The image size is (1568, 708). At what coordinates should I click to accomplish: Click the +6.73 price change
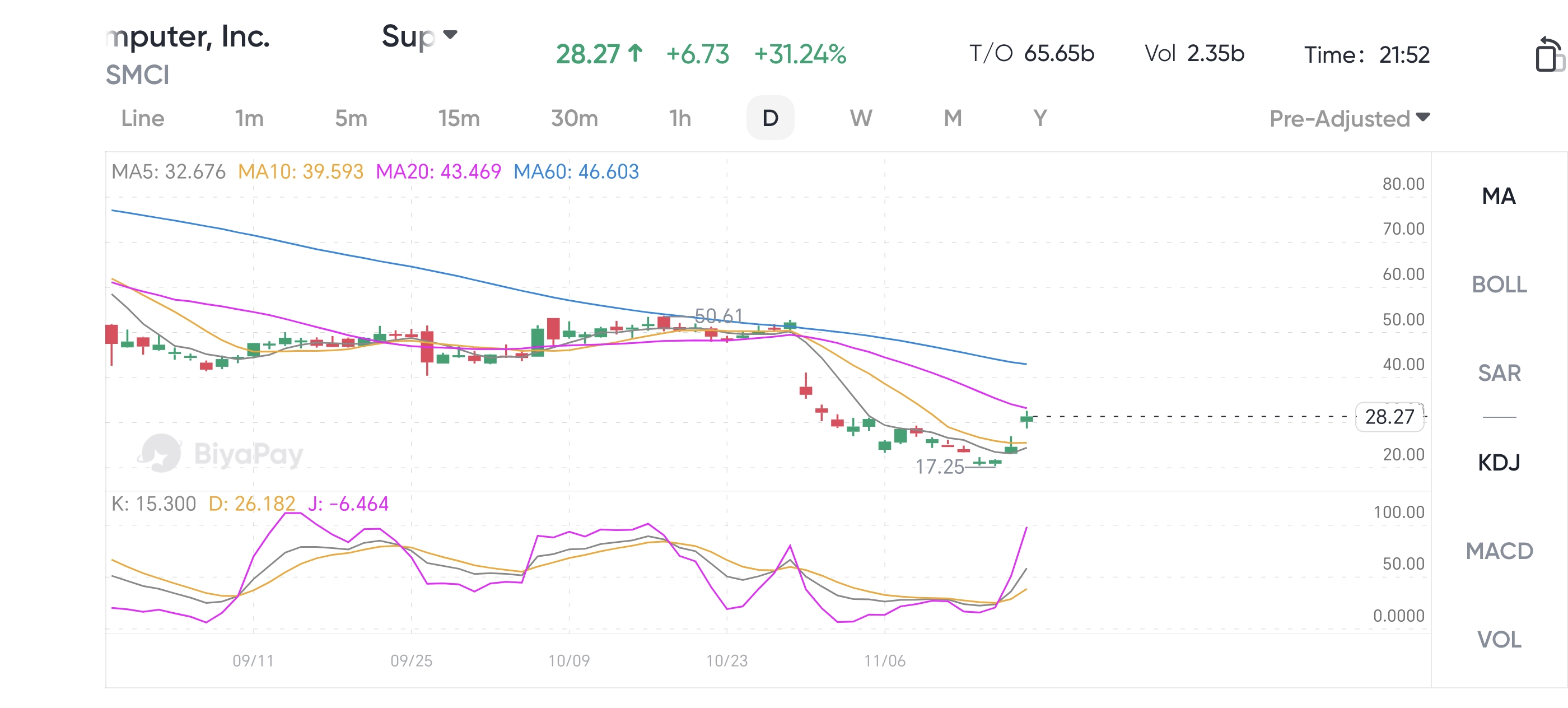point(698,54)
